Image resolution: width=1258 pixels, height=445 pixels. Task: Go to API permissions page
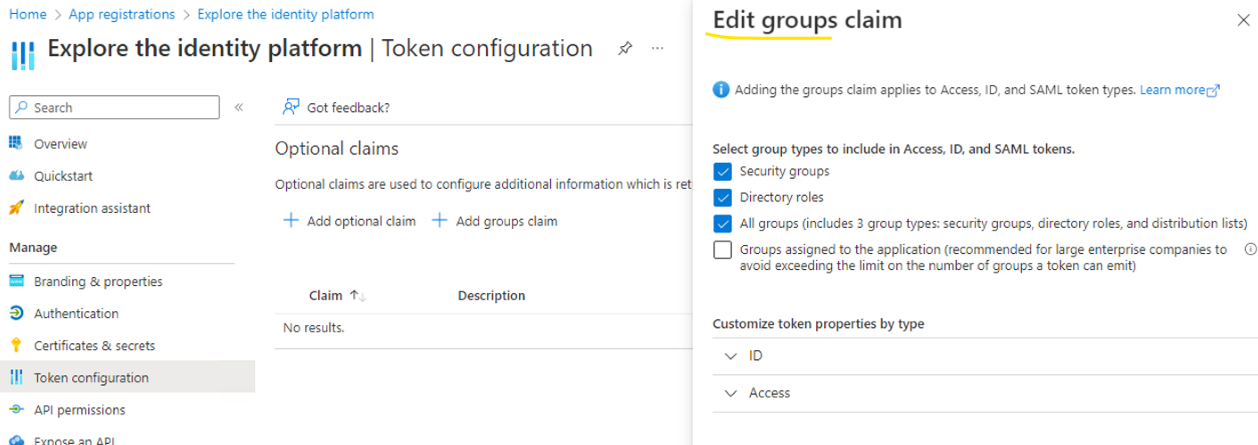[x=79, y=410]
